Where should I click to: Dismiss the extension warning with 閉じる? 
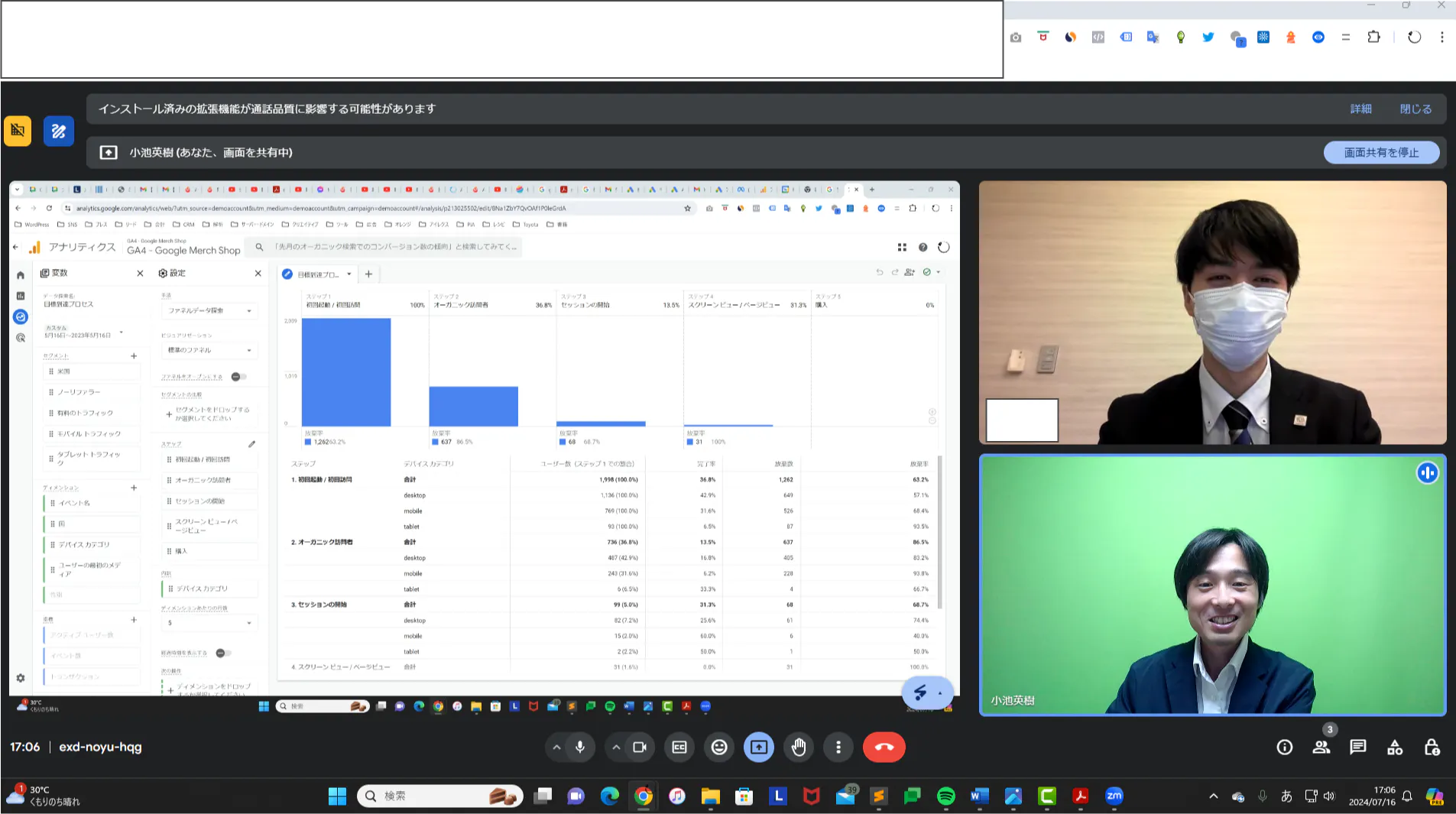click(x=1415, y=109)
